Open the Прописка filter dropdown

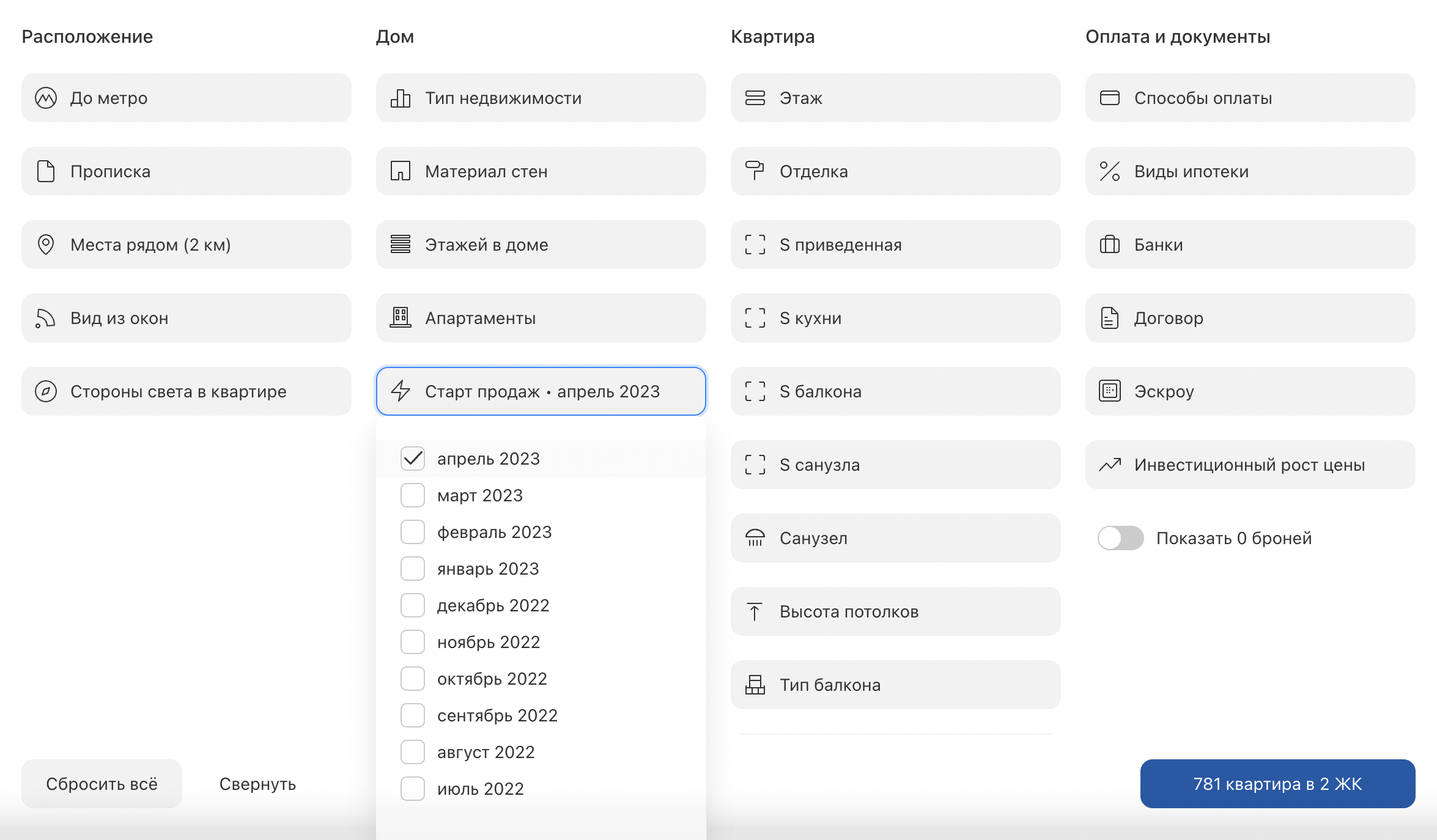click(187, 171)
